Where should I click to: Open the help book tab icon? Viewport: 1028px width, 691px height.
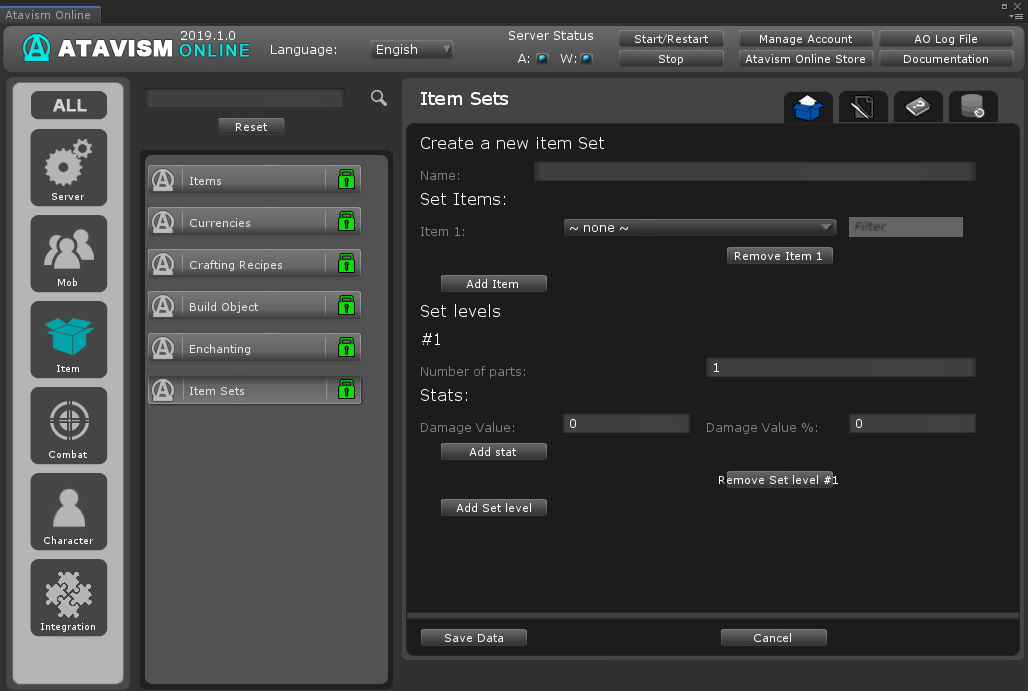tap(918, 106)
